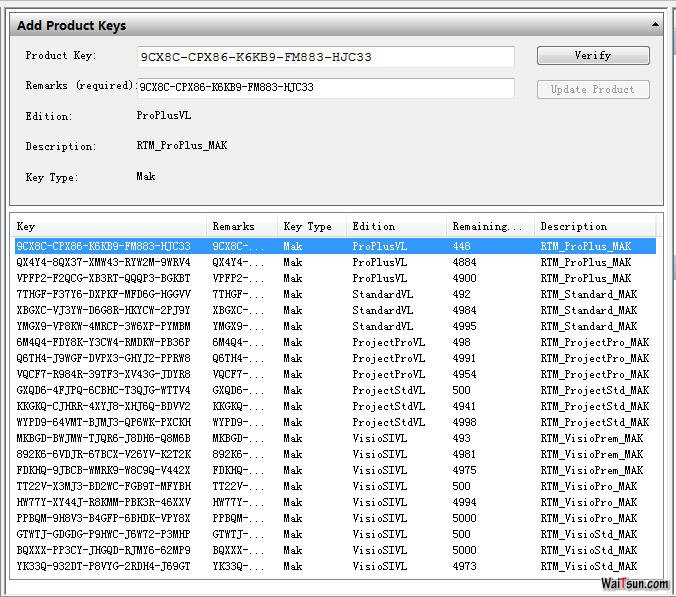Click the Remarks text field
This screenshot has width=676, height=597.
click(x=325, y=88)
